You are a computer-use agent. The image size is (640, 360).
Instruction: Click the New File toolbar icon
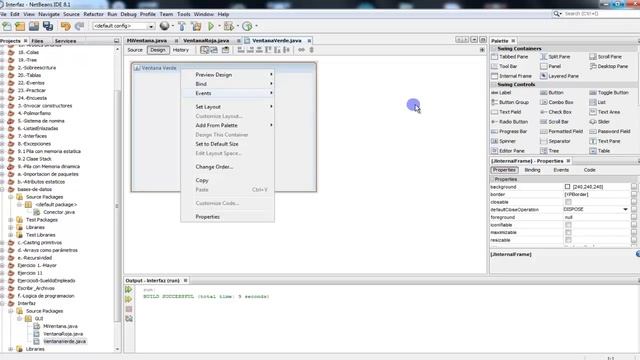click(x=7, y=26)
